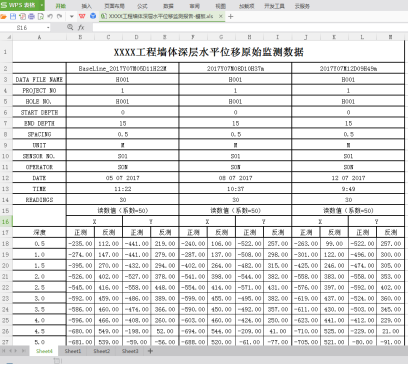Click the print preview icon
Viewport: 409px width, 365px height.
(x=40, y=16)
